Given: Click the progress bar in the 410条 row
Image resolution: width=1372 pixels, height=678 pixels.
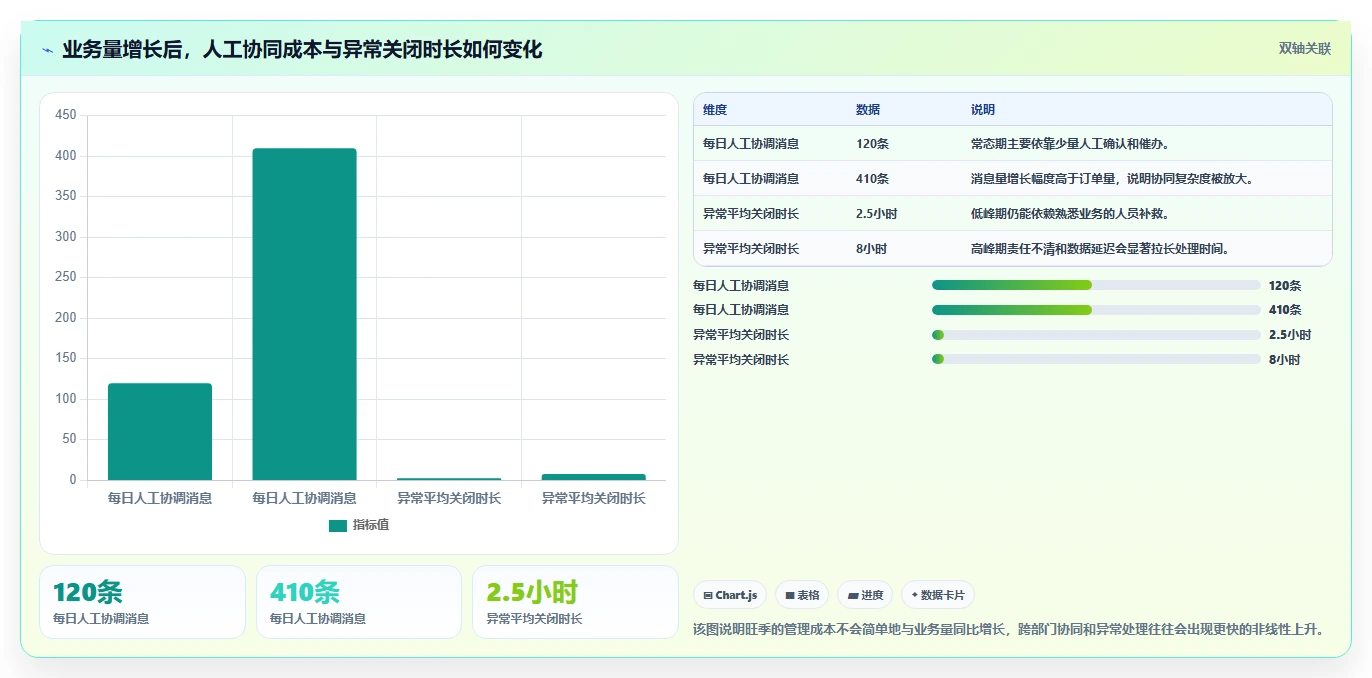Looking at the screenshot, I should pyautogui.click(x=1096, y=310).
